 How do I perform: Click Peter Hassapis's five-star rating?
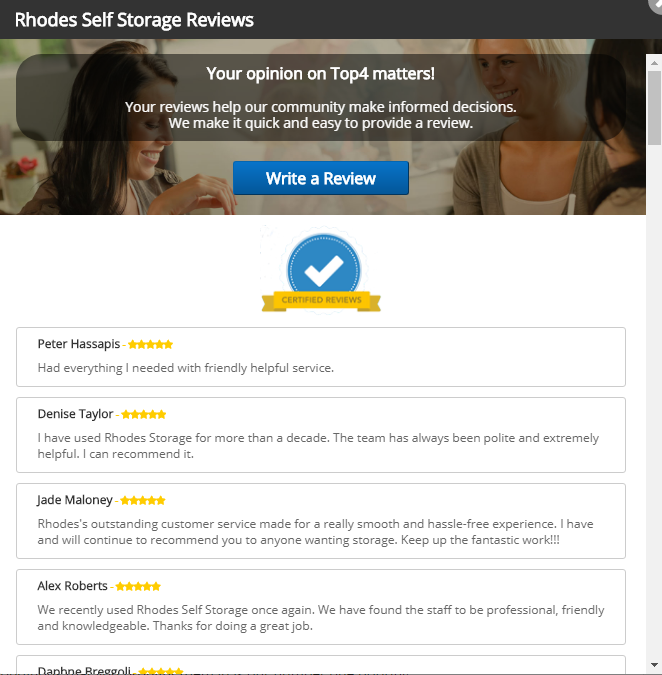tap(150, 344)
